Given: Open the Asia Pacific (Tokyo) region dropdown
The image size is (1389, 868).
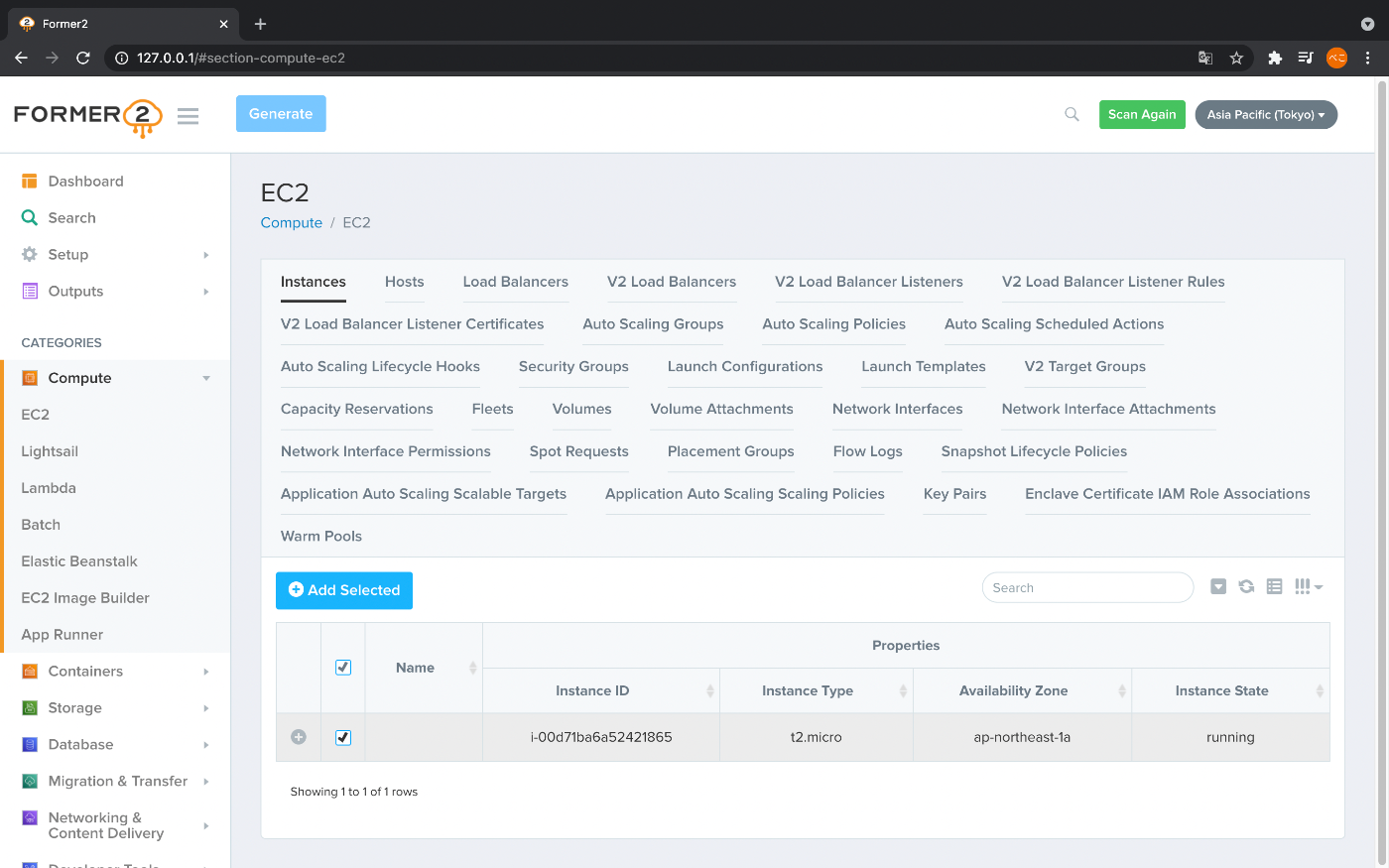Looking at the screenshot, I should pos(1266,114).
